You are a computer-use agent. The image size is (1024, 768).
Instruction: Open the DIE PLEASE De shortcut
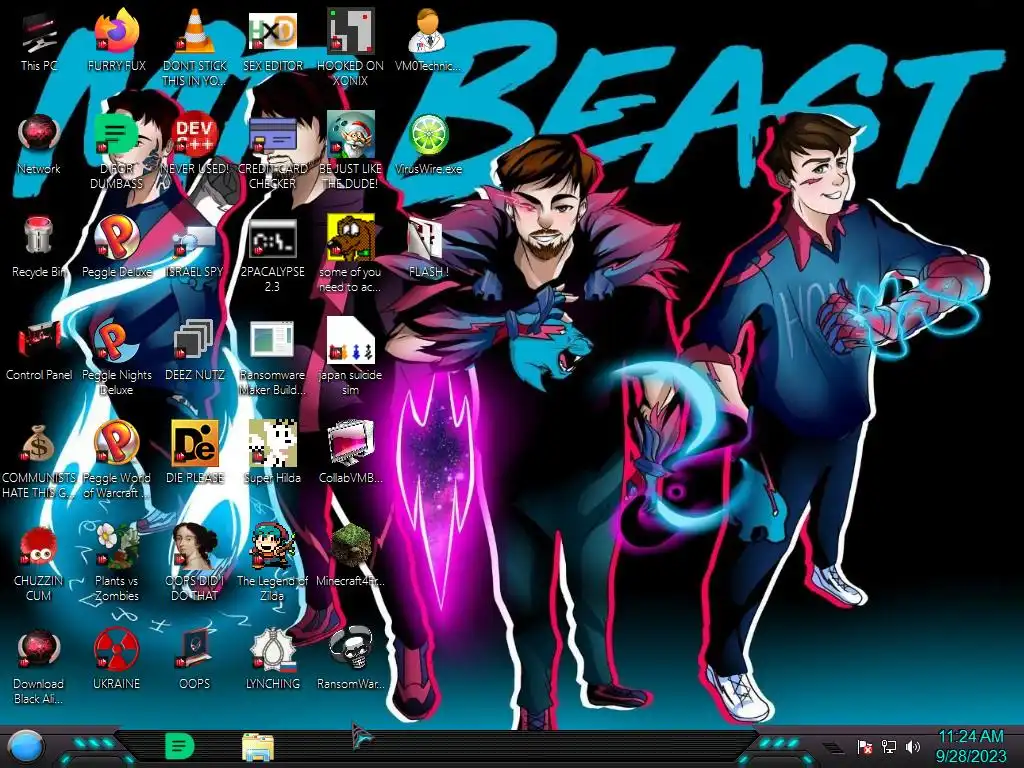click(195, 454)
